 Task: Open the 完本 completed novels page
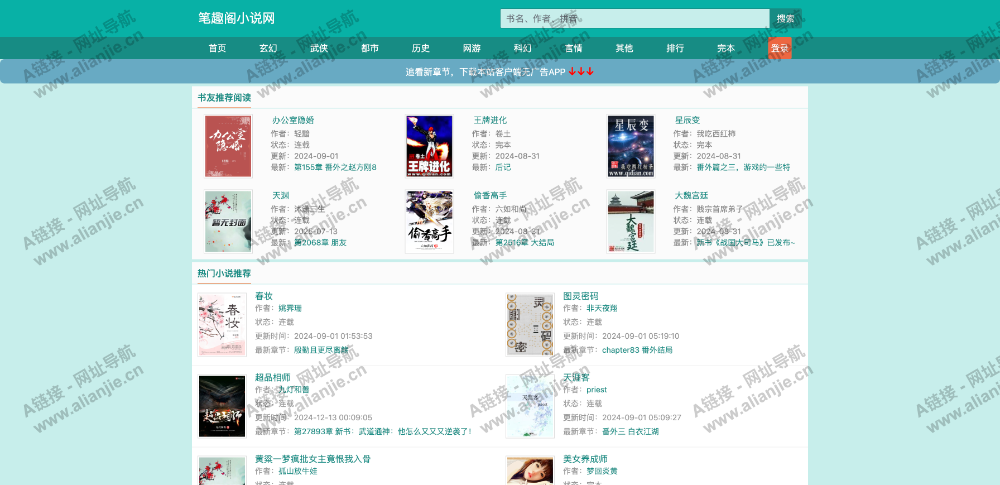pos(726,48)
